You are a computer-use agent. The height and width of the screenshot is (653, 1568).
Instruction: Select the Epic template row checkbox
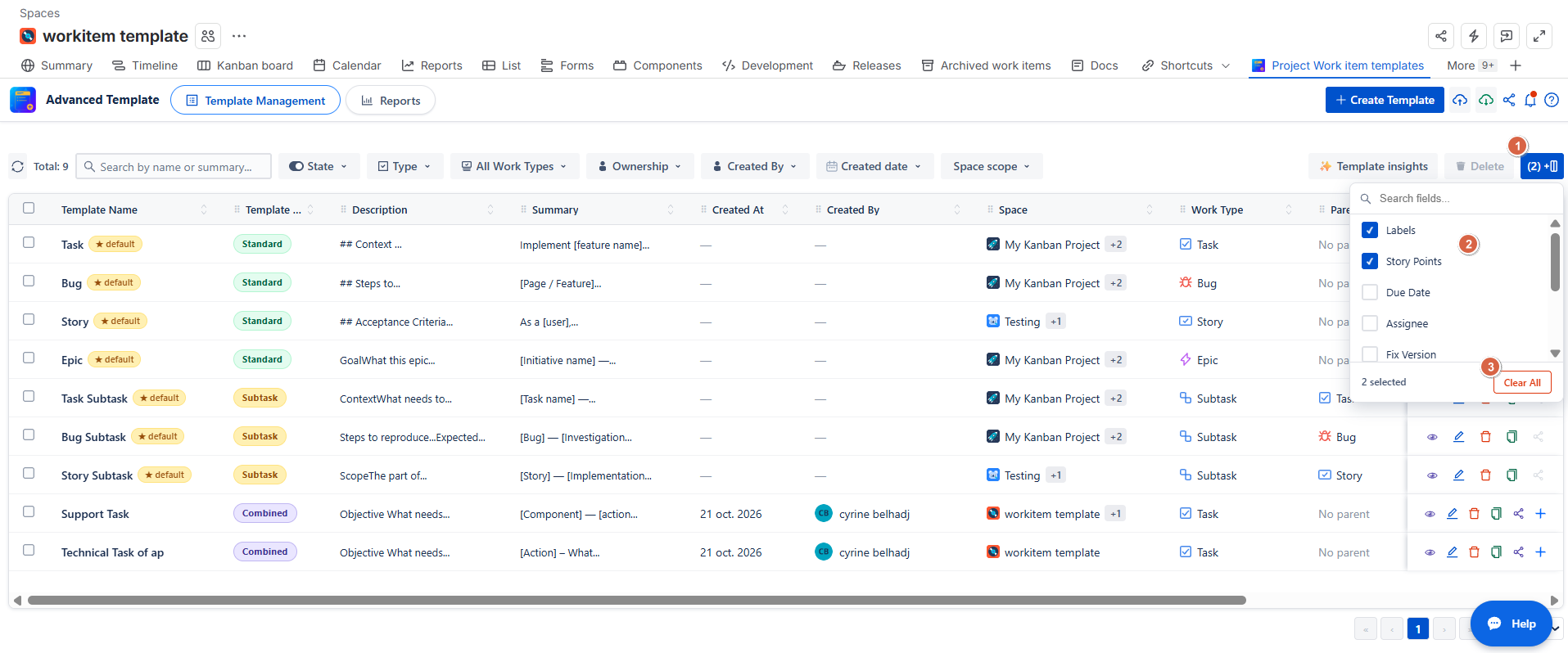[29, 358]
